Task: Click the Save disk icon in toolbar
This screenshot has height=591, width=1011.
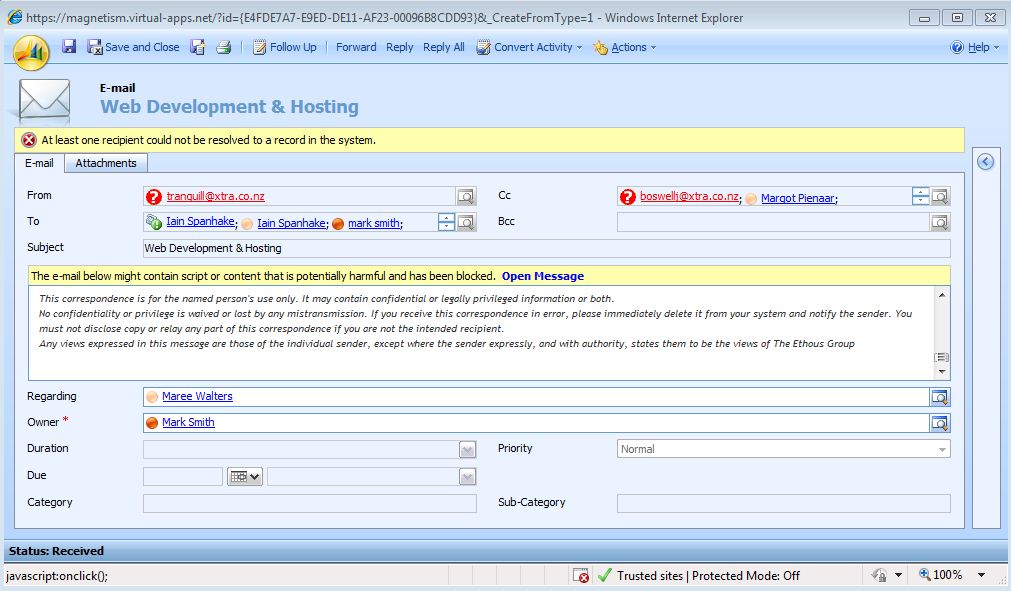Action: (x=69, y=47)
